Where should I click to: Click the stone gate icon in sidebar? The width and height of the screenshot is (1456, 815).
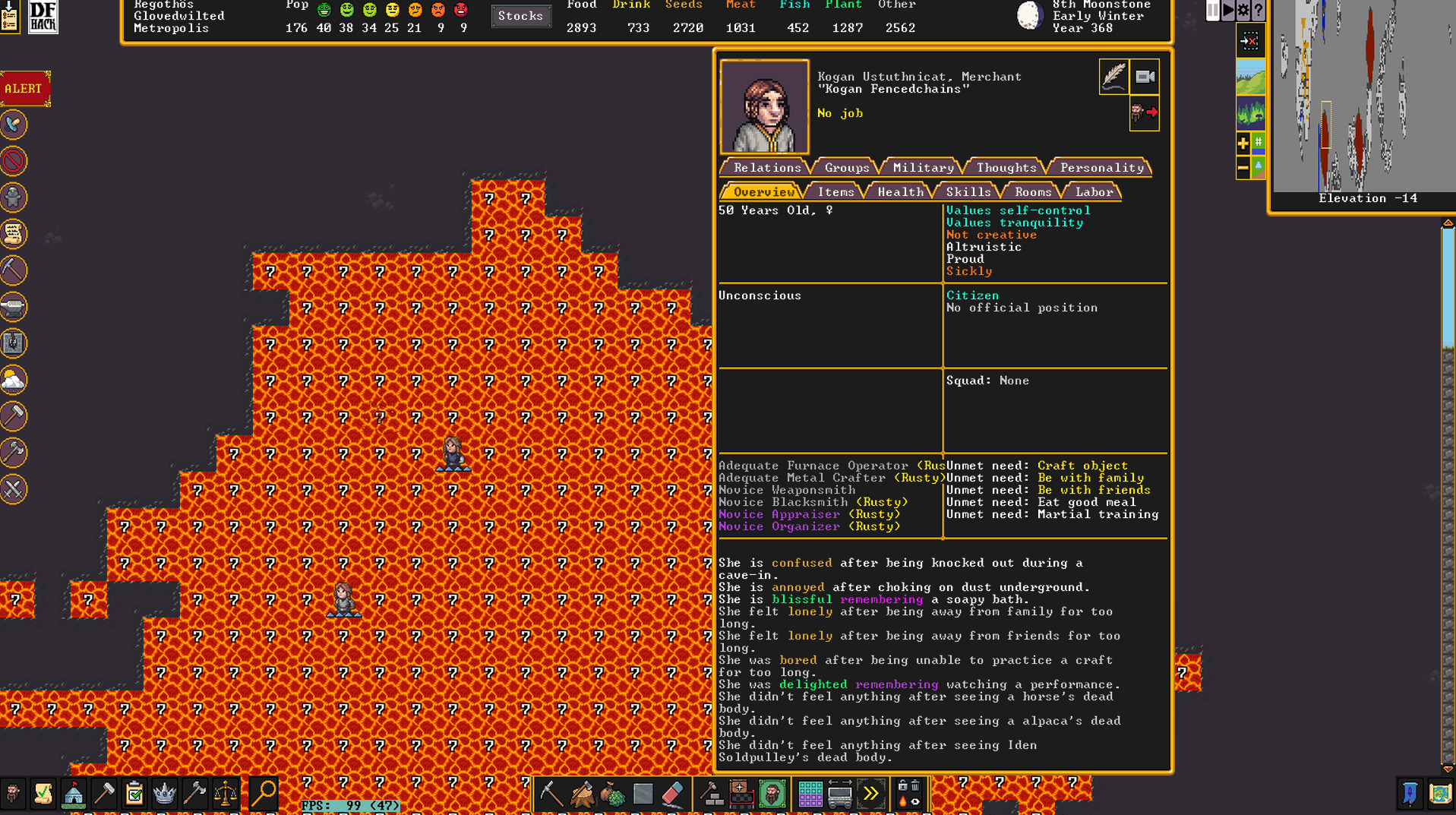[14, 344]
